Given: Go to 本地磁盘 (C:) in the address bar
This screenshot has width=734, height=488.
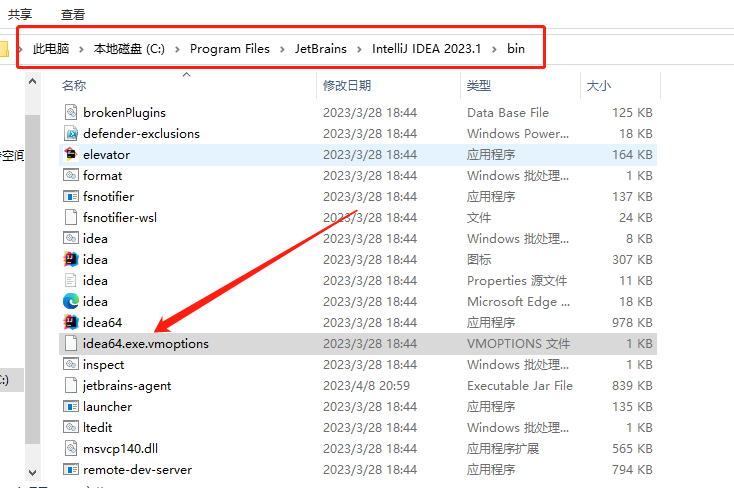Looking at the screenshot, I should [x=129, y=49].
